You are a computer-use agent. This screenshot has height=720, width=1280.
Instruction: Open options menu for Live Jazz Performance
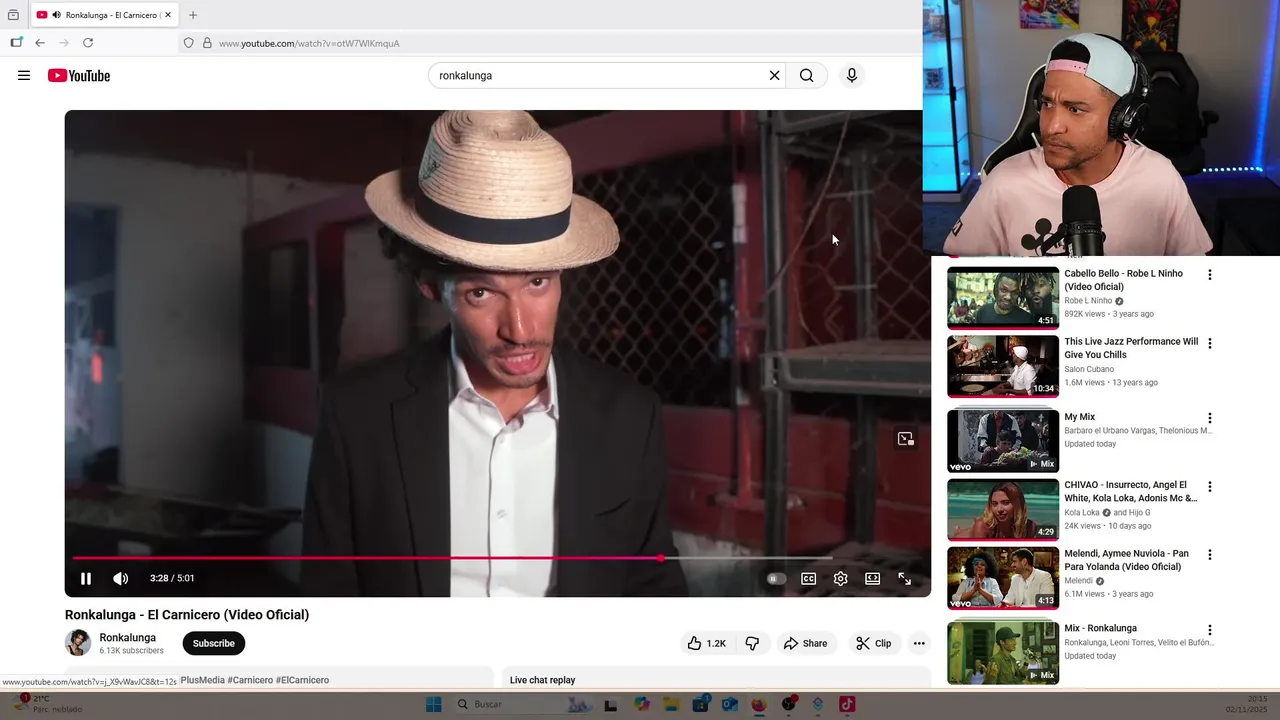click(1209, 343)
